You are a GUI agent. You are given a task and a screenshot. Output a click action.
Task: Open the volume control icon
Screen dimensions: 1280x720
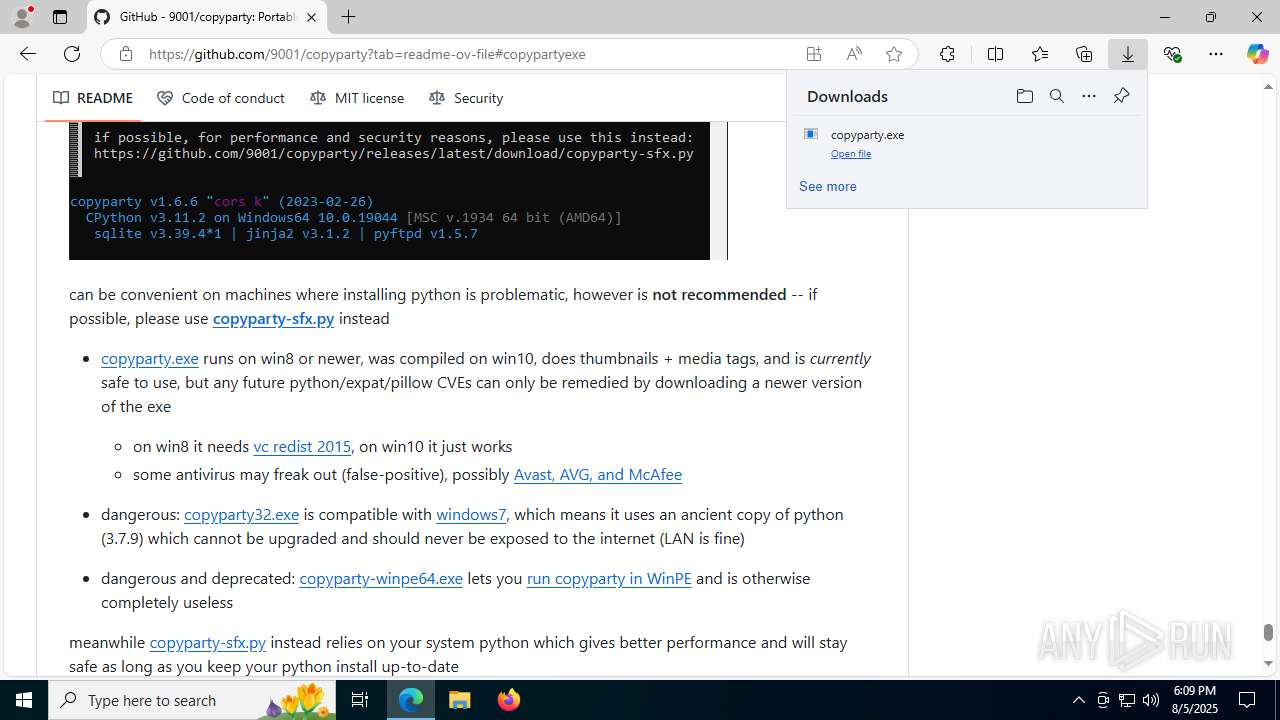point(1151,700)
